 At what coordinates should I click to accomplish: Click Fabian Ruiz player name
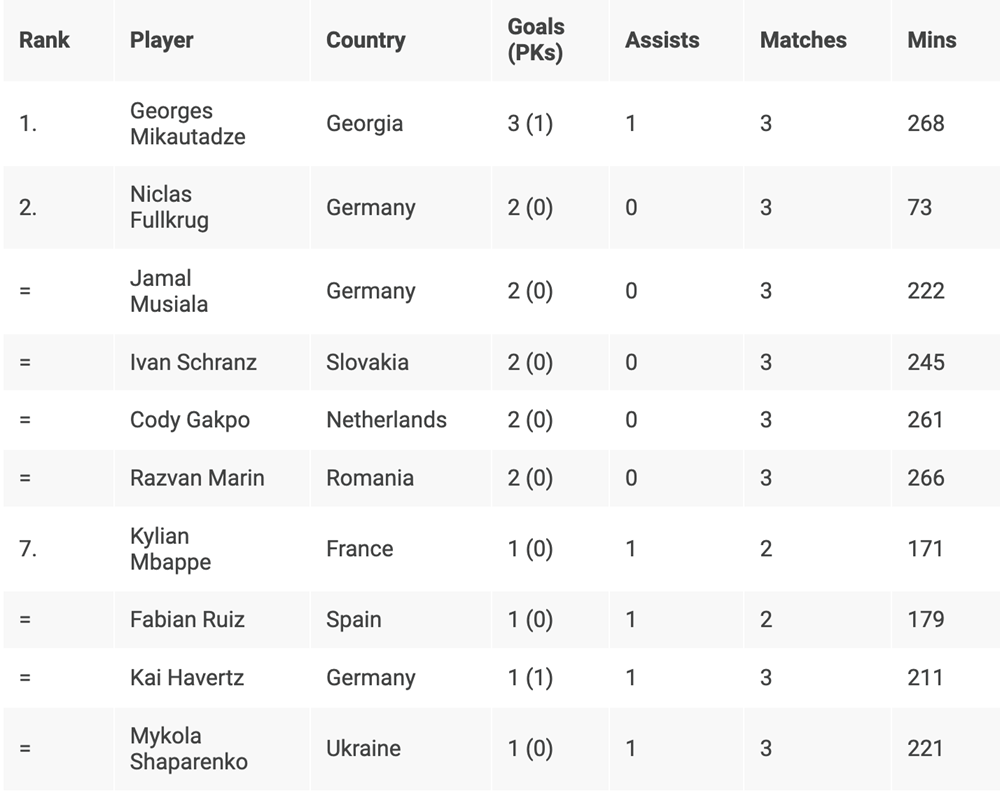click(187, 620)
